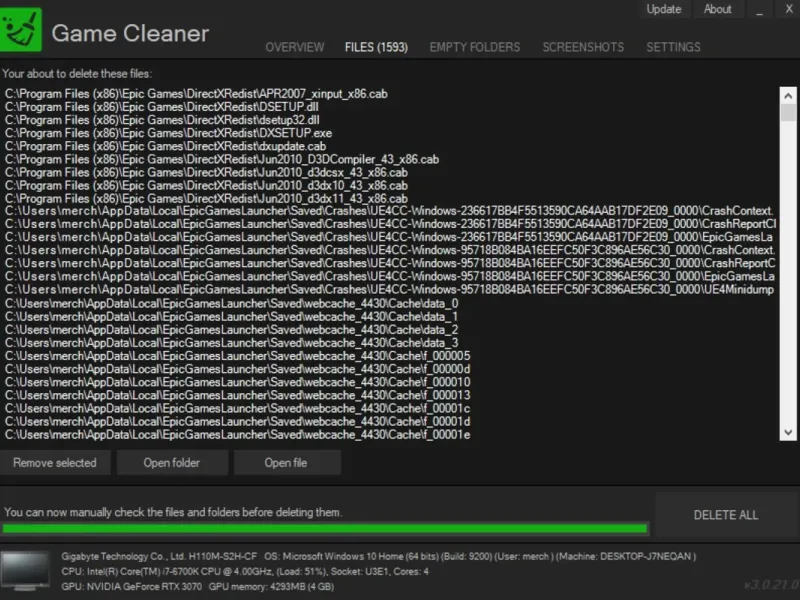Select the Cache f_000013 file row
Viewport: 800px width, 600px height.
point(391,395)
